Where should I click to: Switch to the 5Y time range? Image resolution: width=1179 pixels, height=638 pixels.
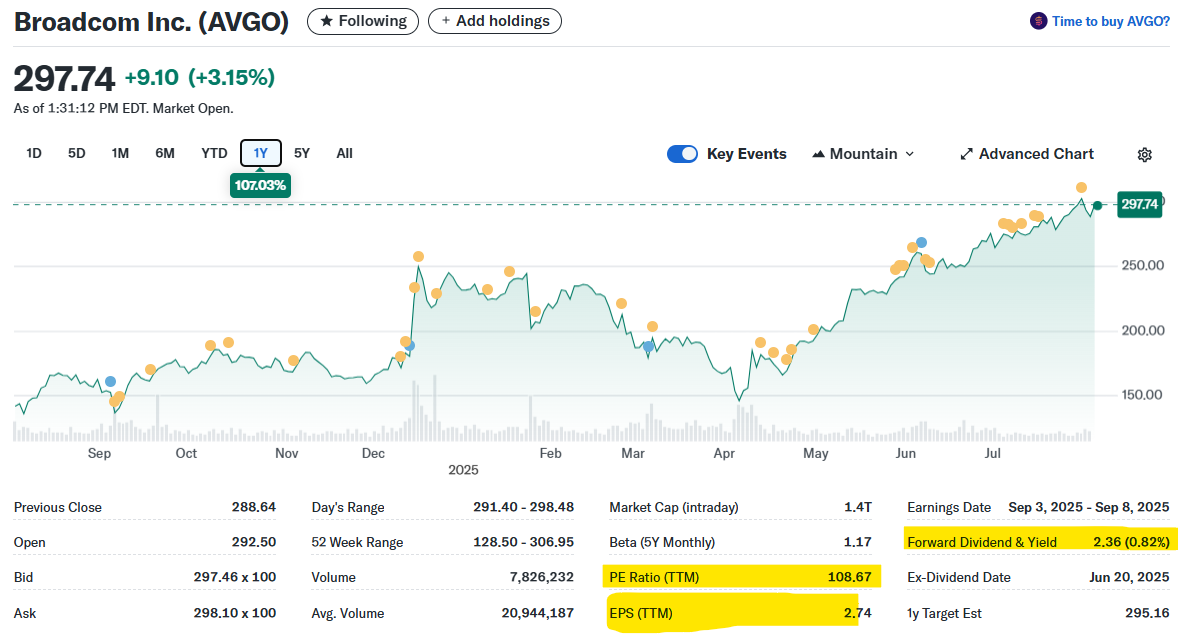302,153
